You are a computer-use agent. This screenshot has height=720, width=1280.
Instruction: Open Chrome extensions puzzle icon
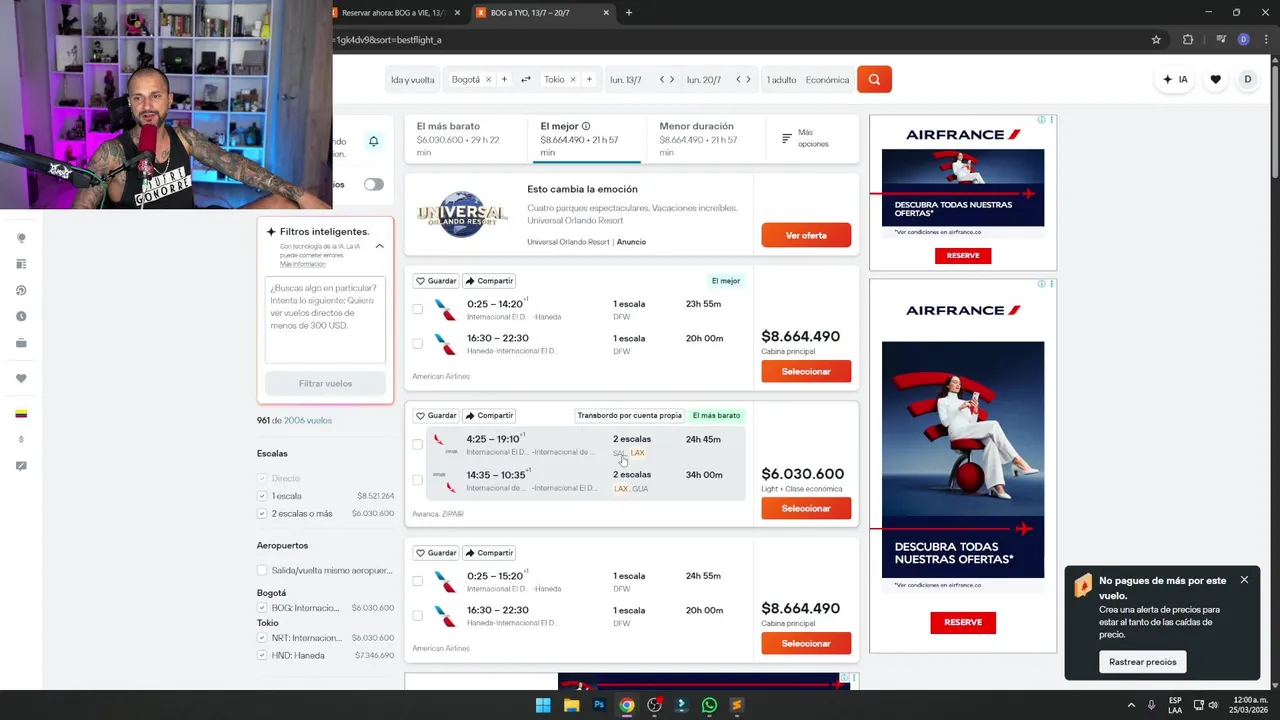pos(1188,40)
